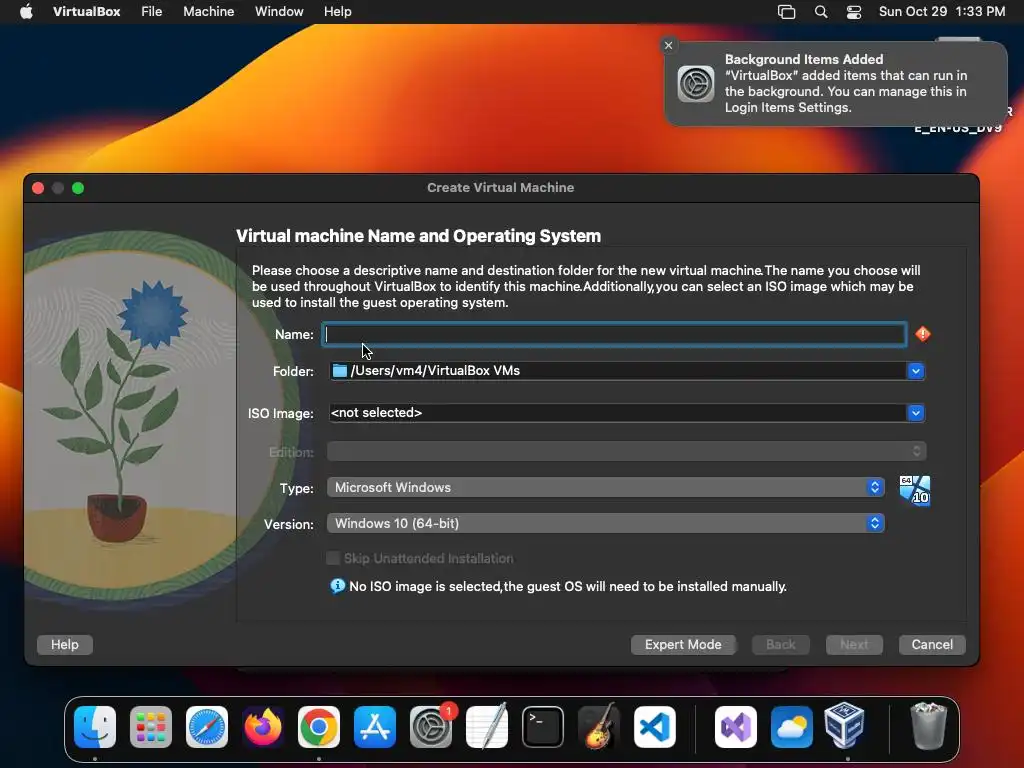
Task: Launch Google Chrome from the dock
Action: pos(319,727)
